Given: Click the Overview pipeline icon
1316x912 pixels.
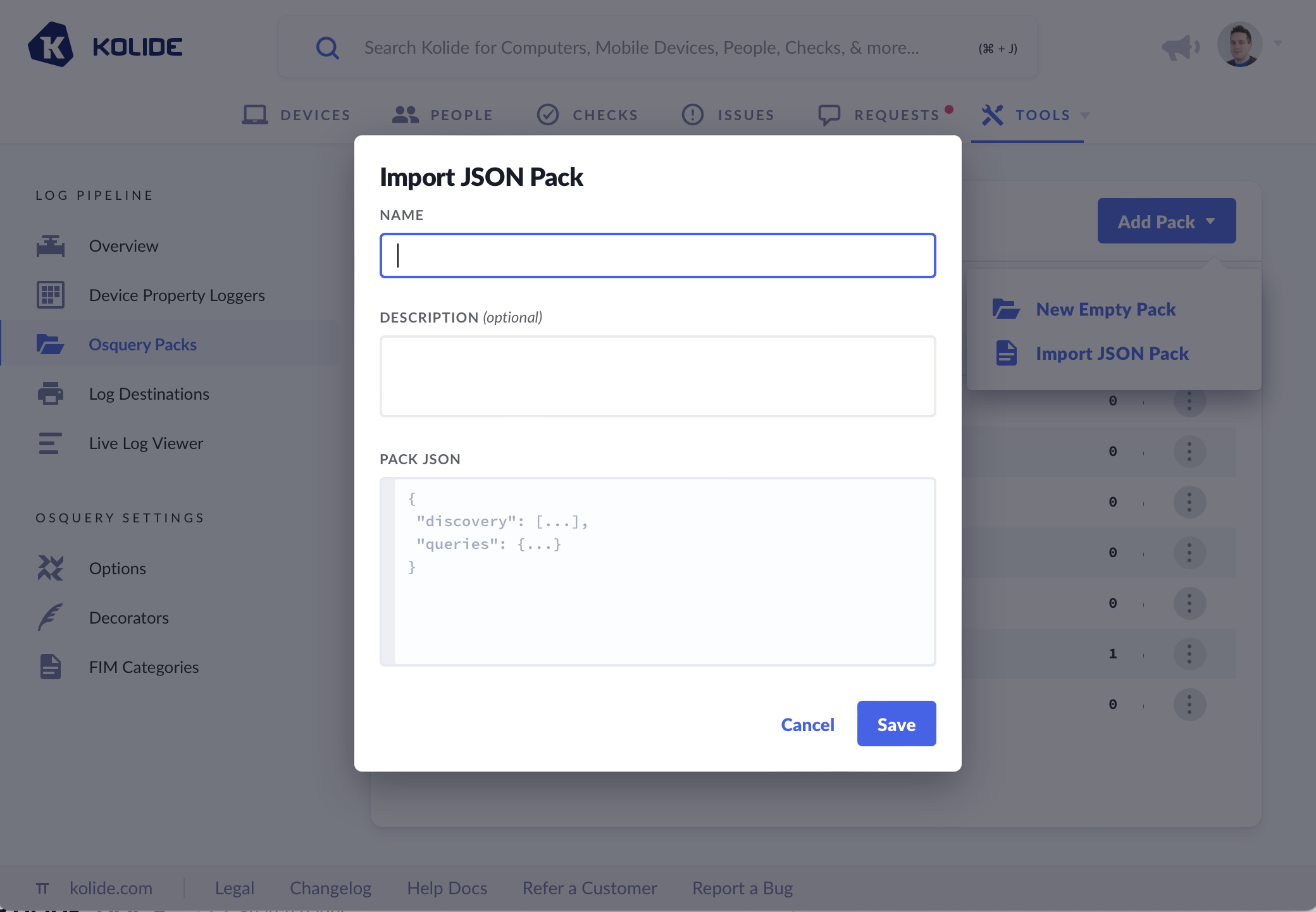Looking at the screenshot, I should pos(51,246).
